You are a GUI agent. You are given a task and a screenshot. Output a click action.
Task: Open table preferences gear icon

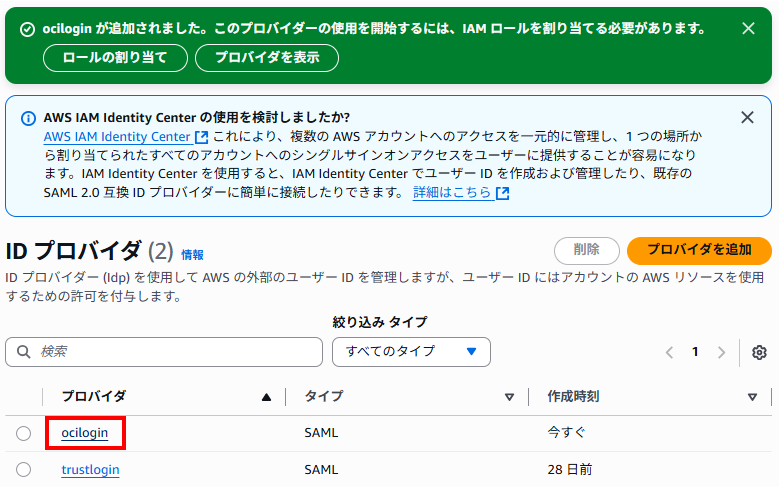pos(759,352)
